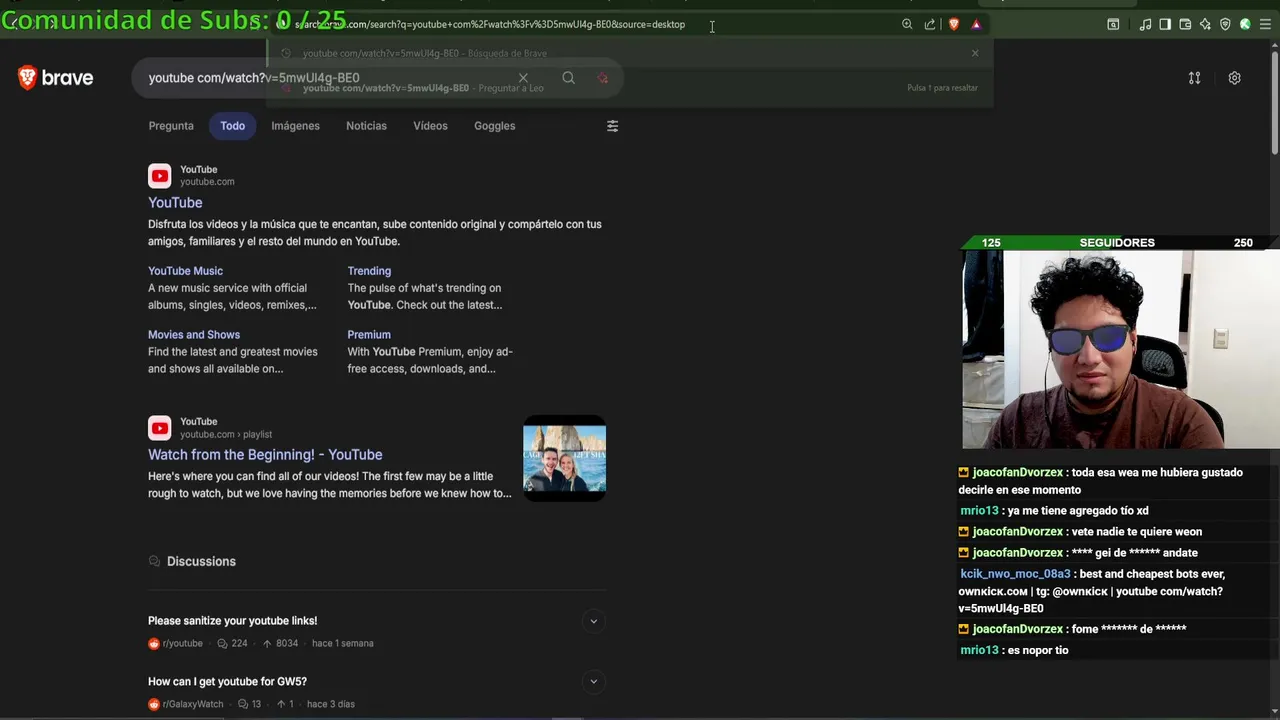Viewport: 1280px width, 720px height.
Task: Switch to the Imágenes tab
Action: pos(295,126)
